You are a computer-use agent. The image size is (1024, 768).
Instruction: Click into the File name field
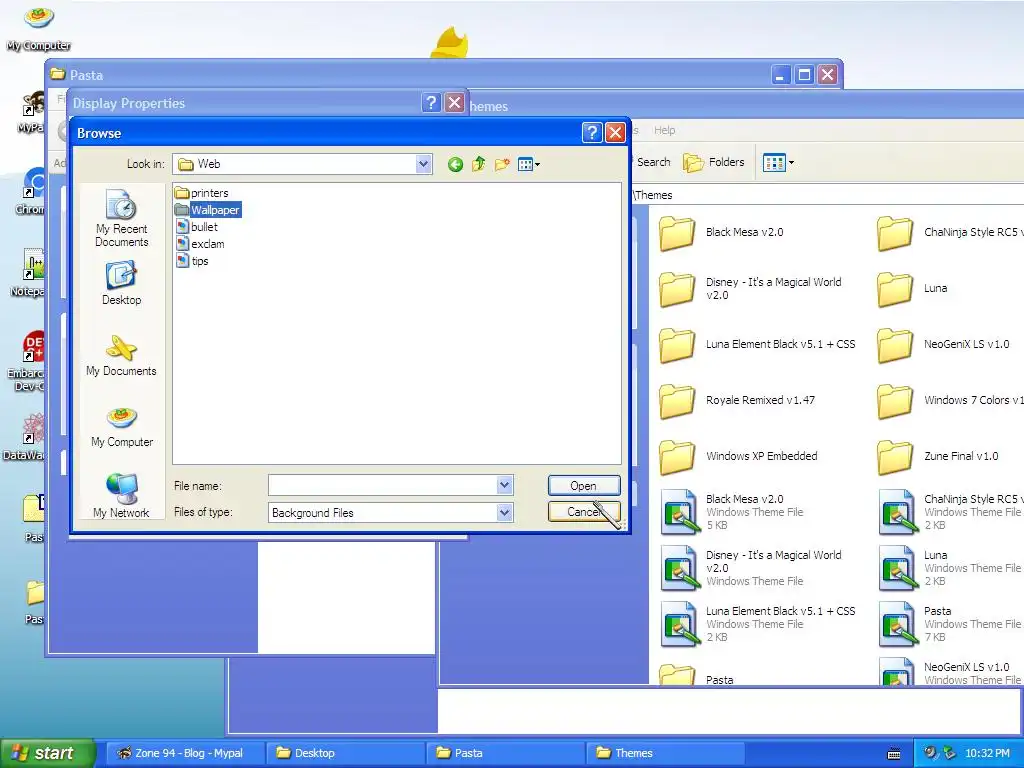pyautogui.click(x=383, y=485)
